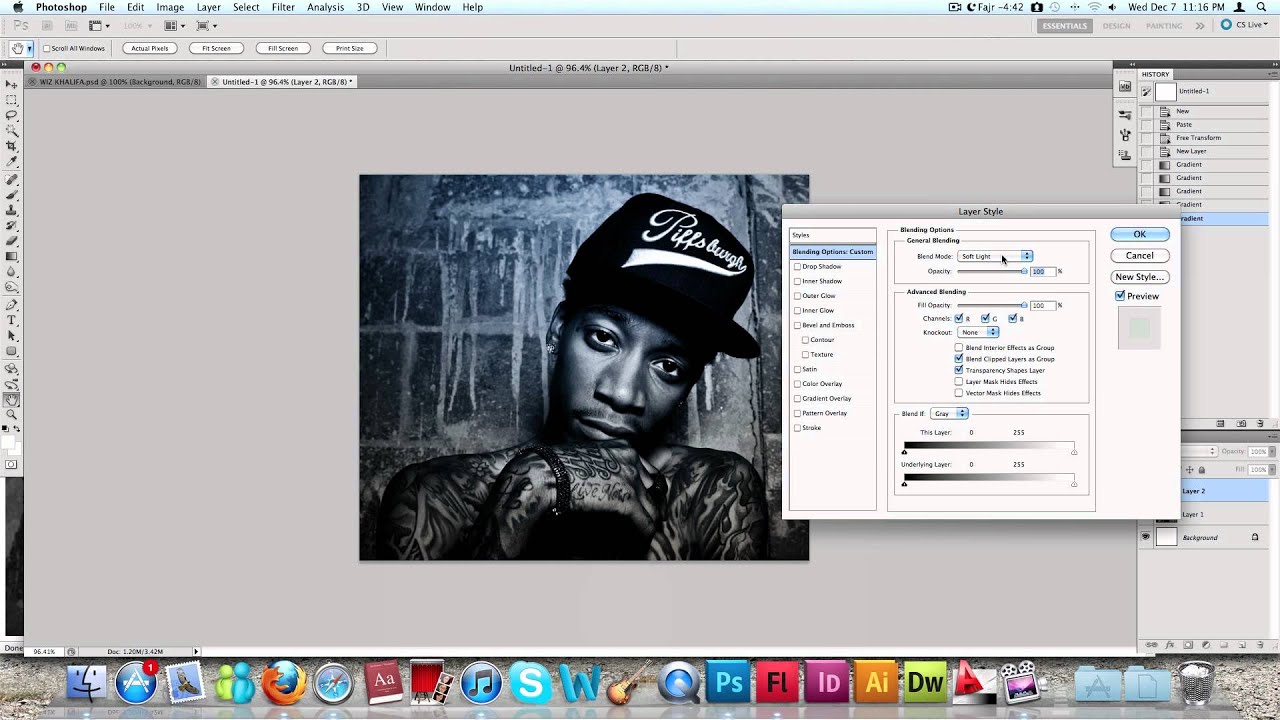
Task: Open the Blend If Gray dropdown
Action: pos(949,414)
